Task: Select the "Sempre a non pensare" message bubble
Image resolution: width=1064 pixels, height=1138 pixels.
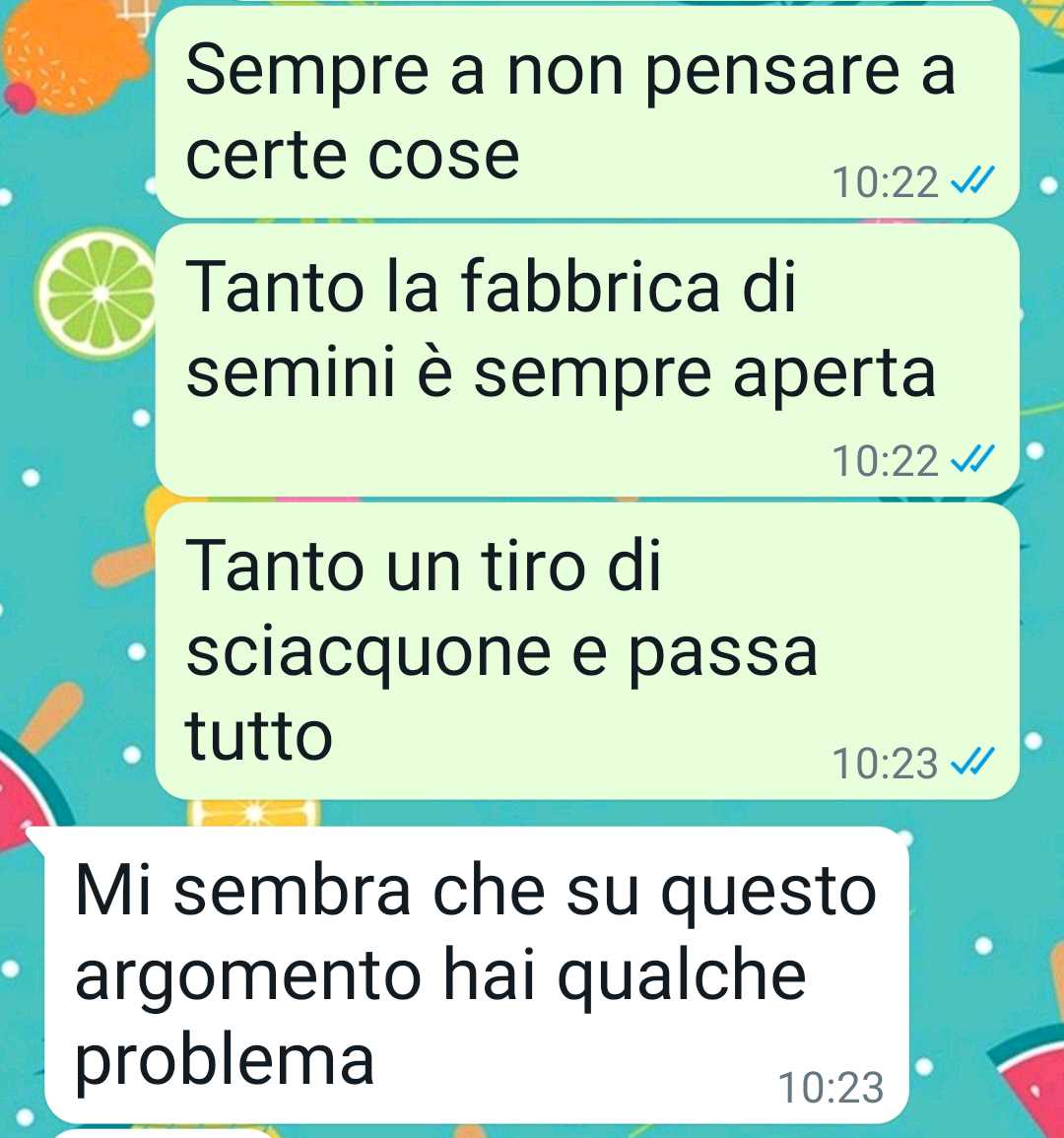Action: pos(587,111)
